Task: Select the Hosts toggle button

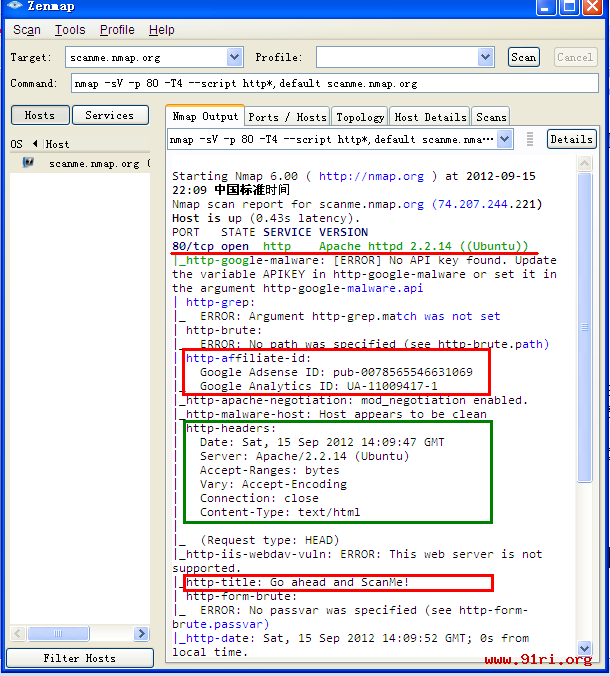Action: pyautogui.click(x=40, y=115)
